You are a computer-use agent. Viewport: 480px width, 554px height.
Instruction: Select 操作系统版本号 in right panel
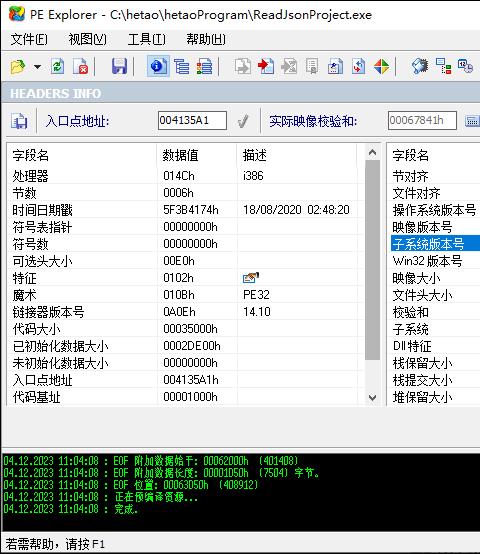434,210
